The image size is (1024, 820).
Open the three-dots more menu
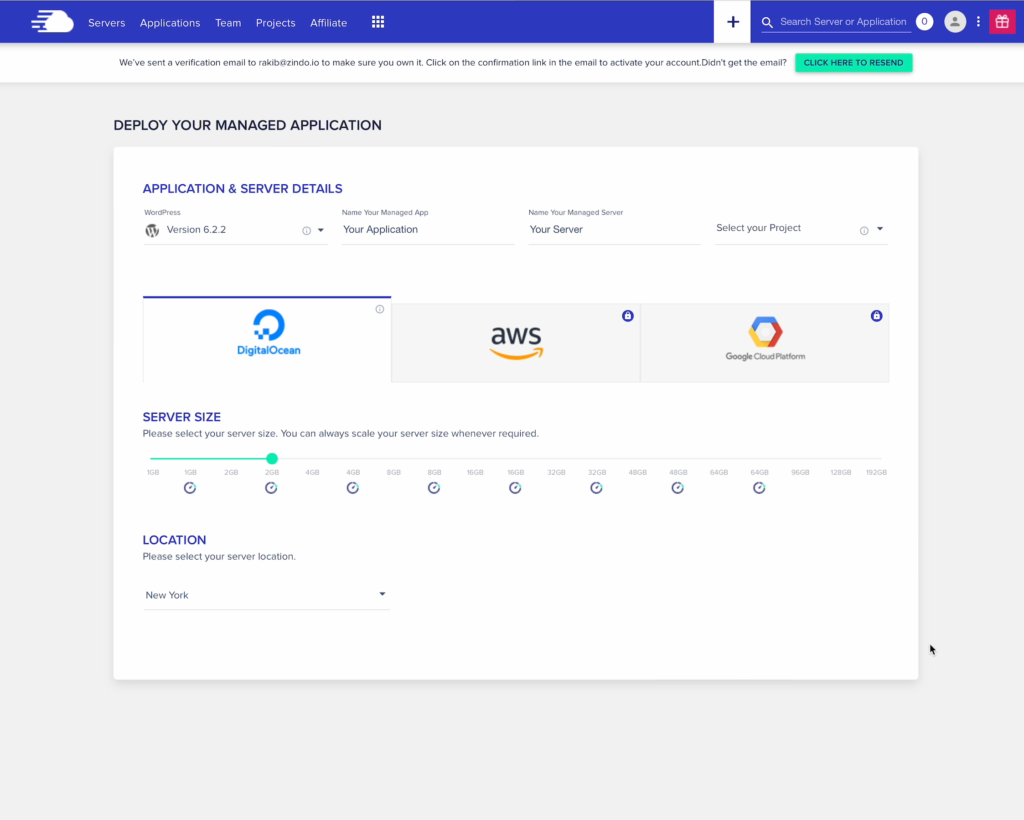tap(978, 22)
